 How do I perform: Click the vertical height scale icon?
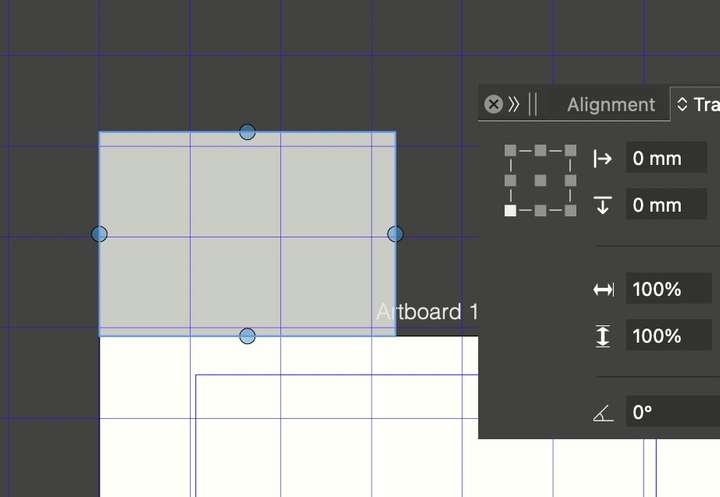coord(602,336)
